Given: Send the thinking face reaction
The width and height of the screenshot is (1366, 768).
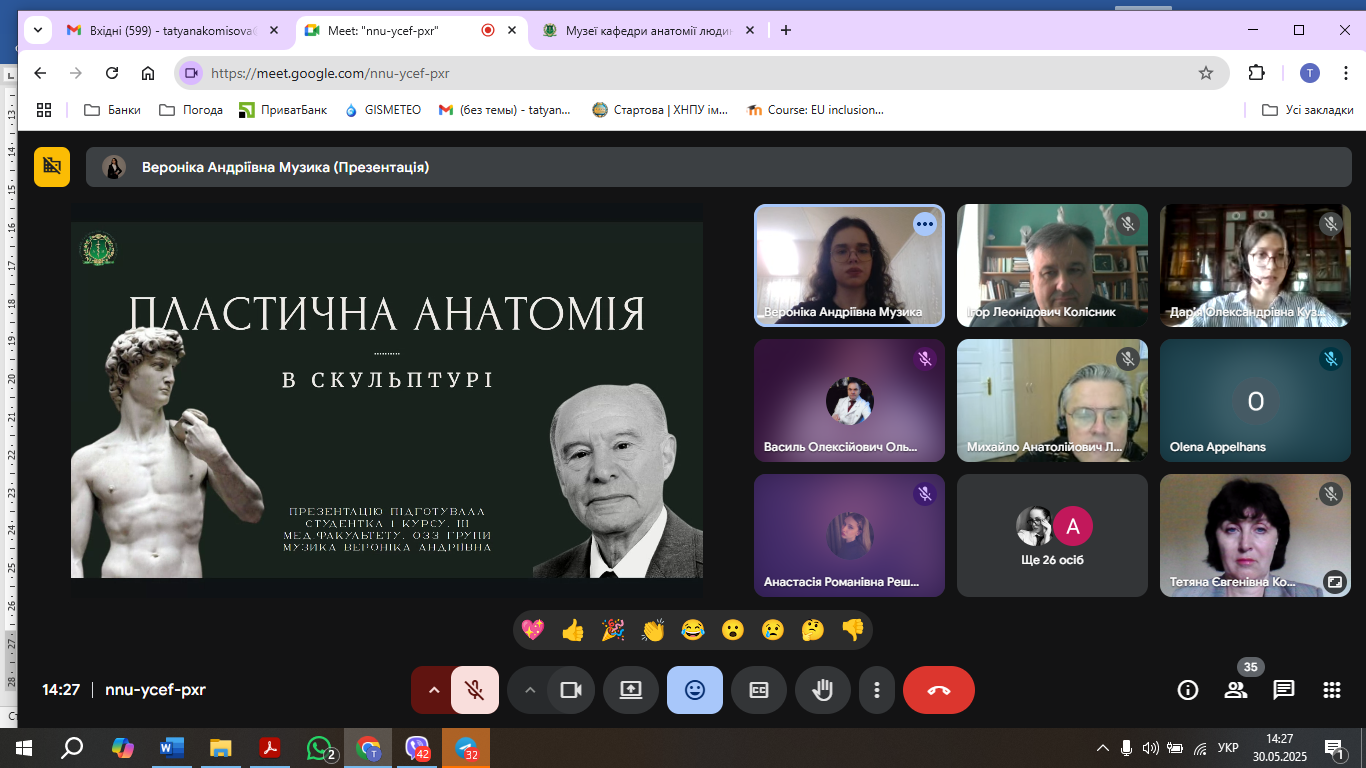Looking at the screenshot, I should (813, 630).
